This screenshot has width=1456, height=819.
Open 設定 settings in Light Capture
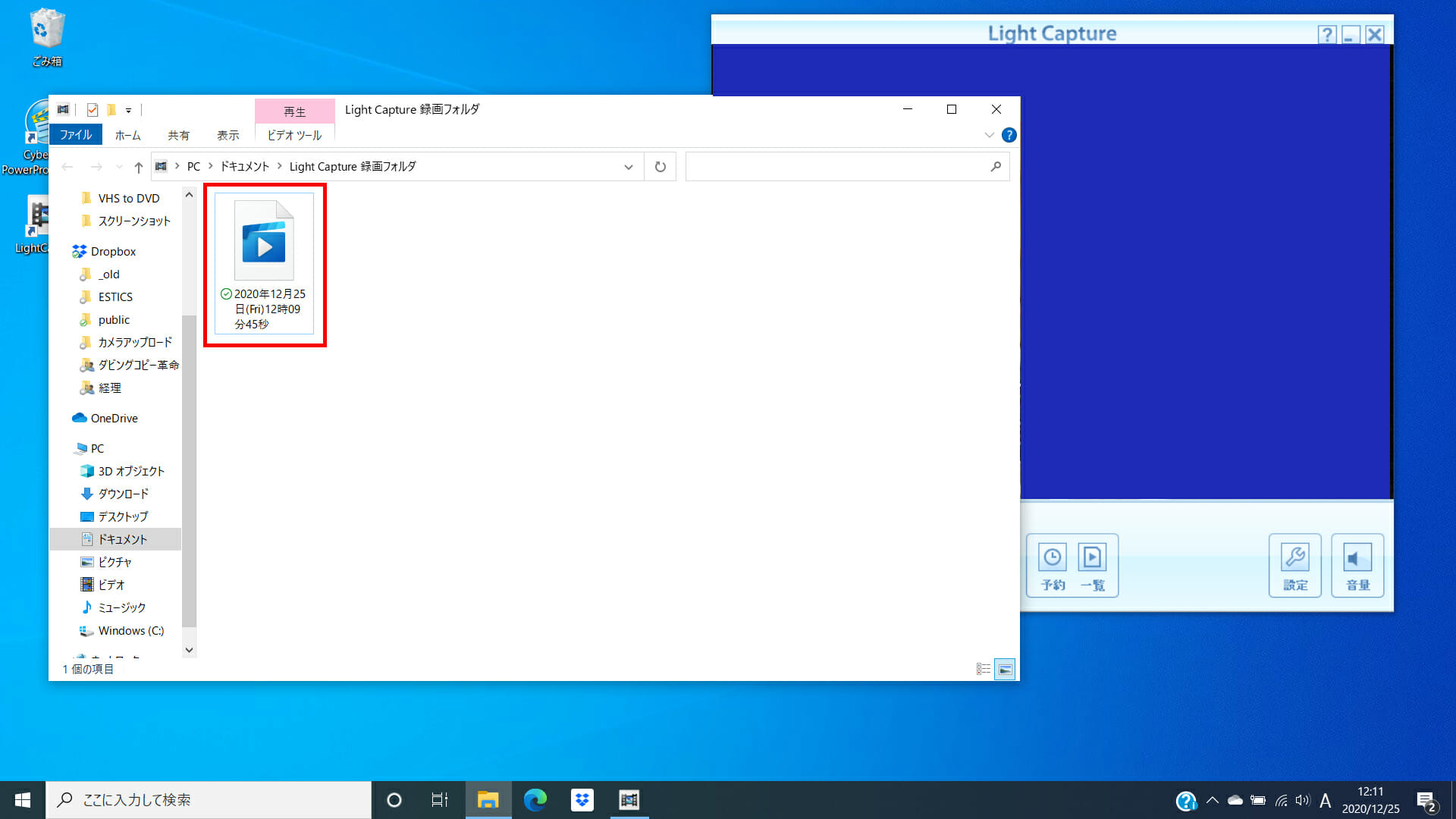pos(1295,566)
